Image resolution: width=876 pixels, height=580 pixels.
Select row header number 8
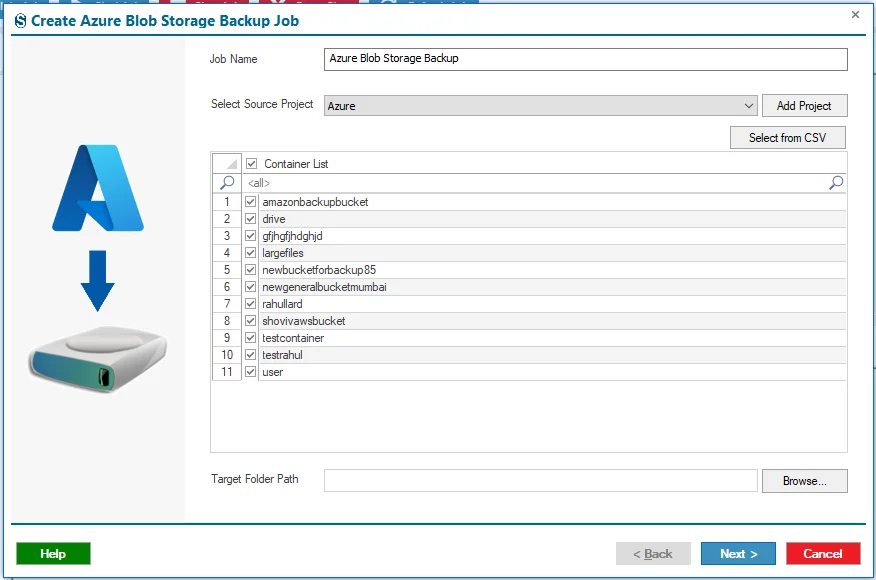pos(227,321)
